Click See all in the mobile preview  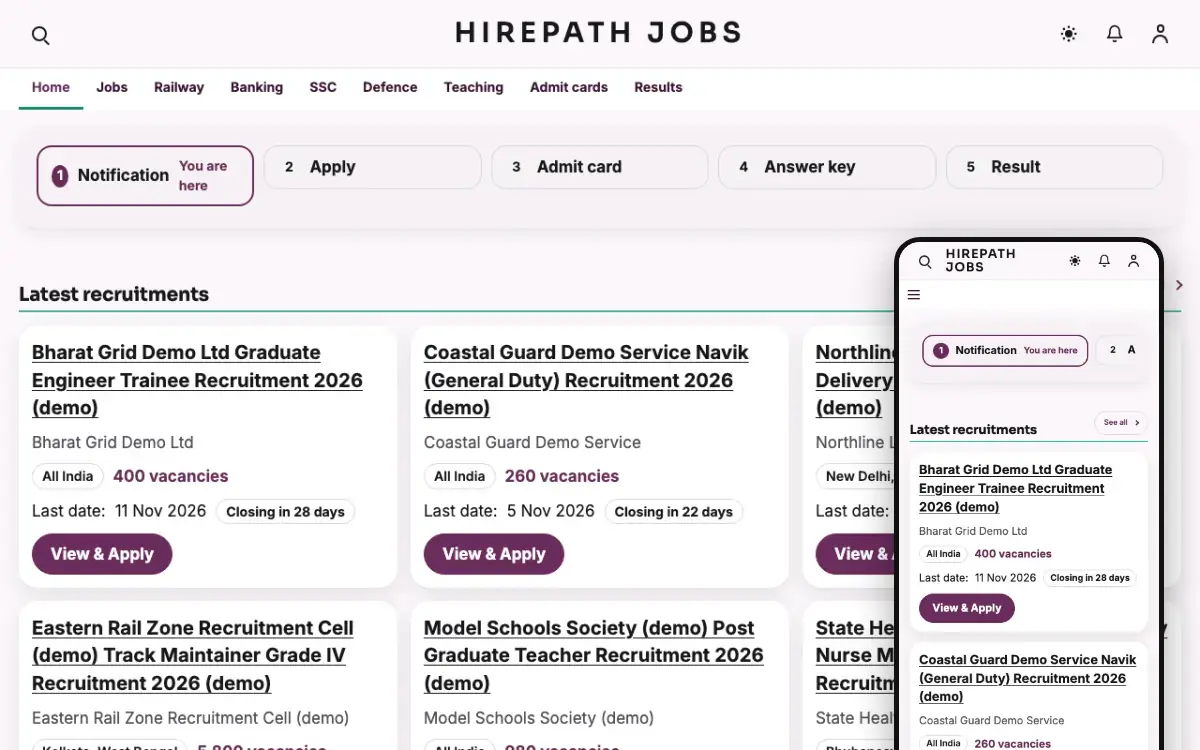pos(1121,422)
